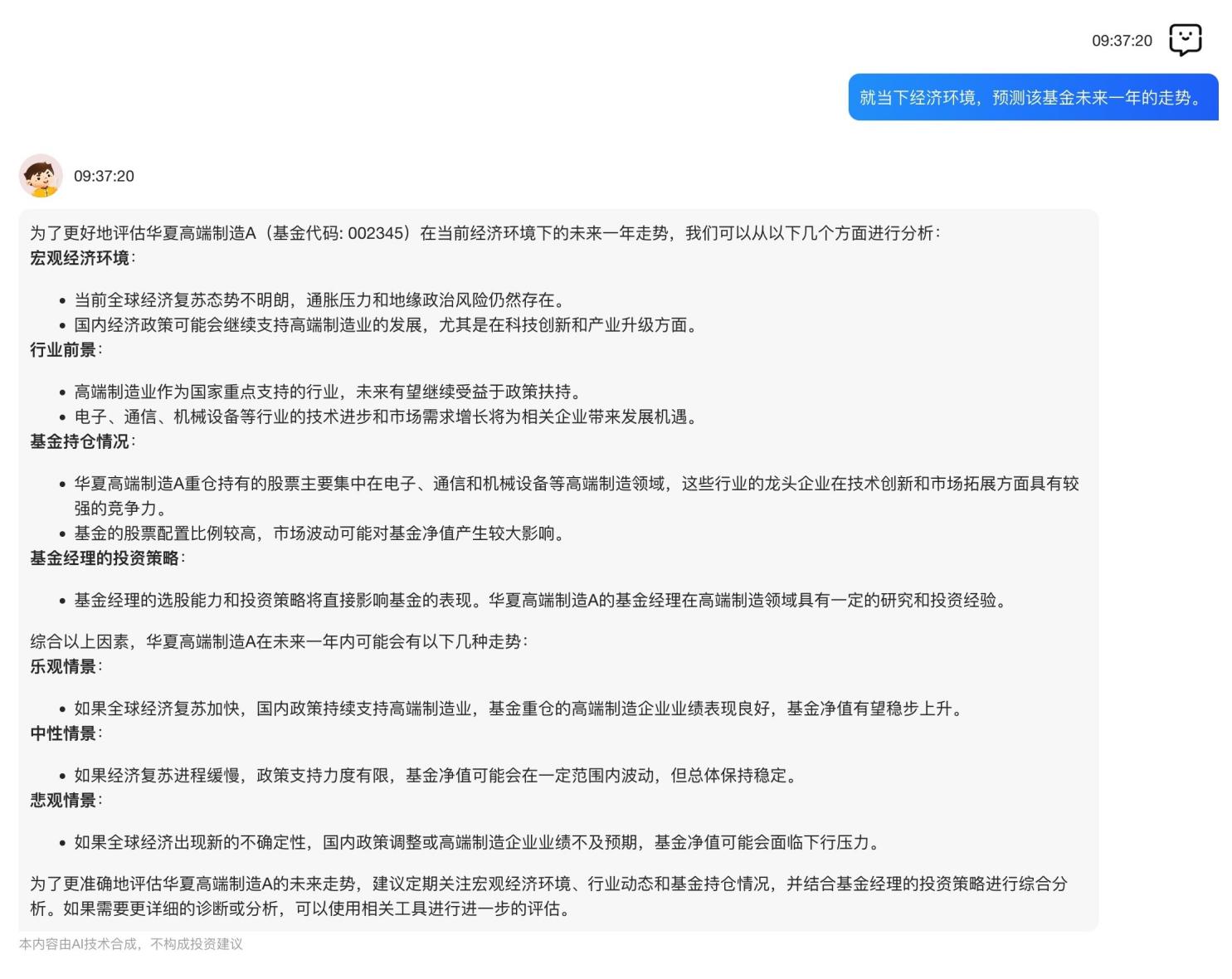Click the timestamp beside the assistant avatar
This screenshot has height=979, width=1232.
point(104,176)
